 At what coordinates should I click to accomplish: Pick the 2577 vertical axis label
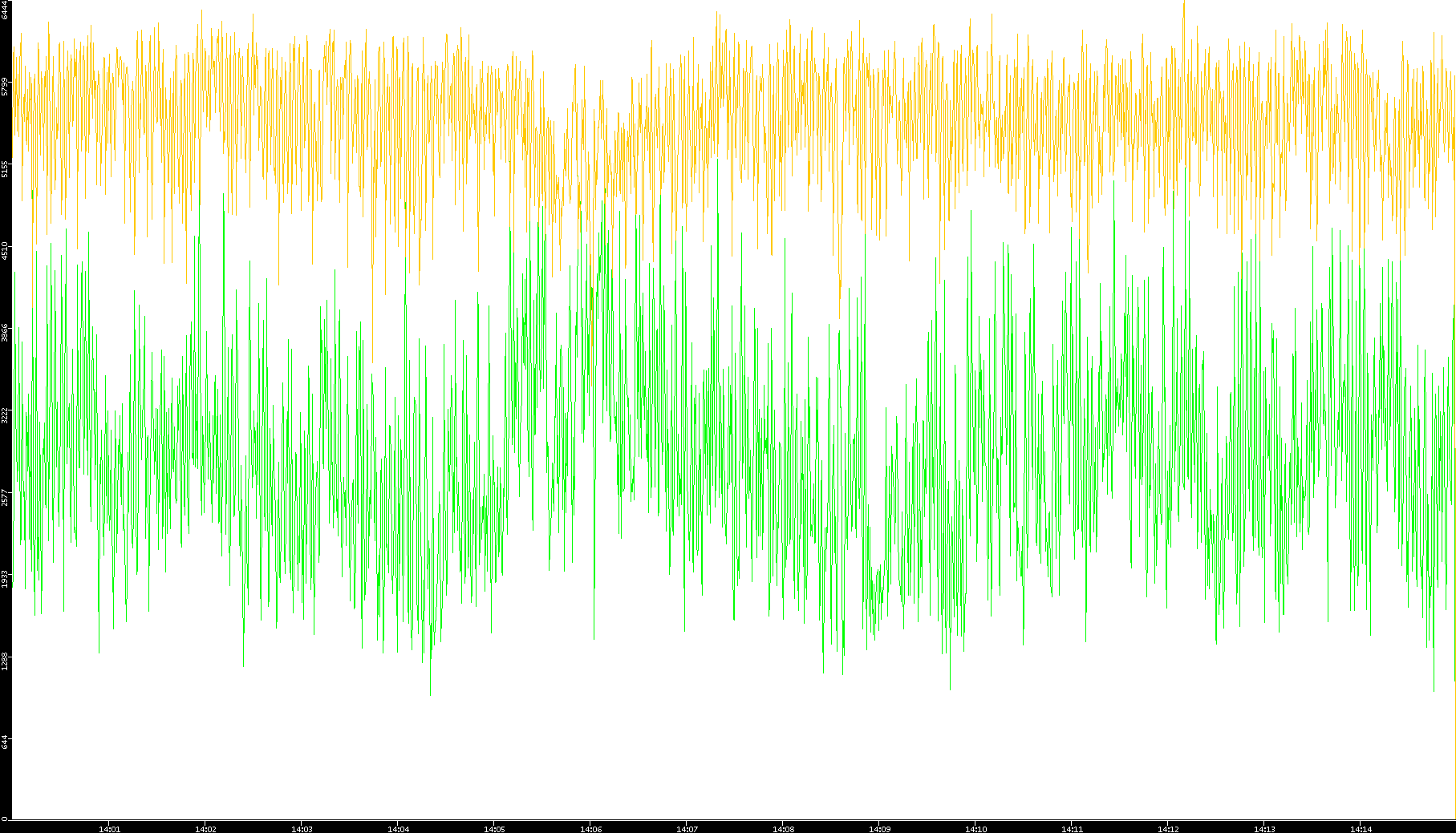click(x=5, y=497)
